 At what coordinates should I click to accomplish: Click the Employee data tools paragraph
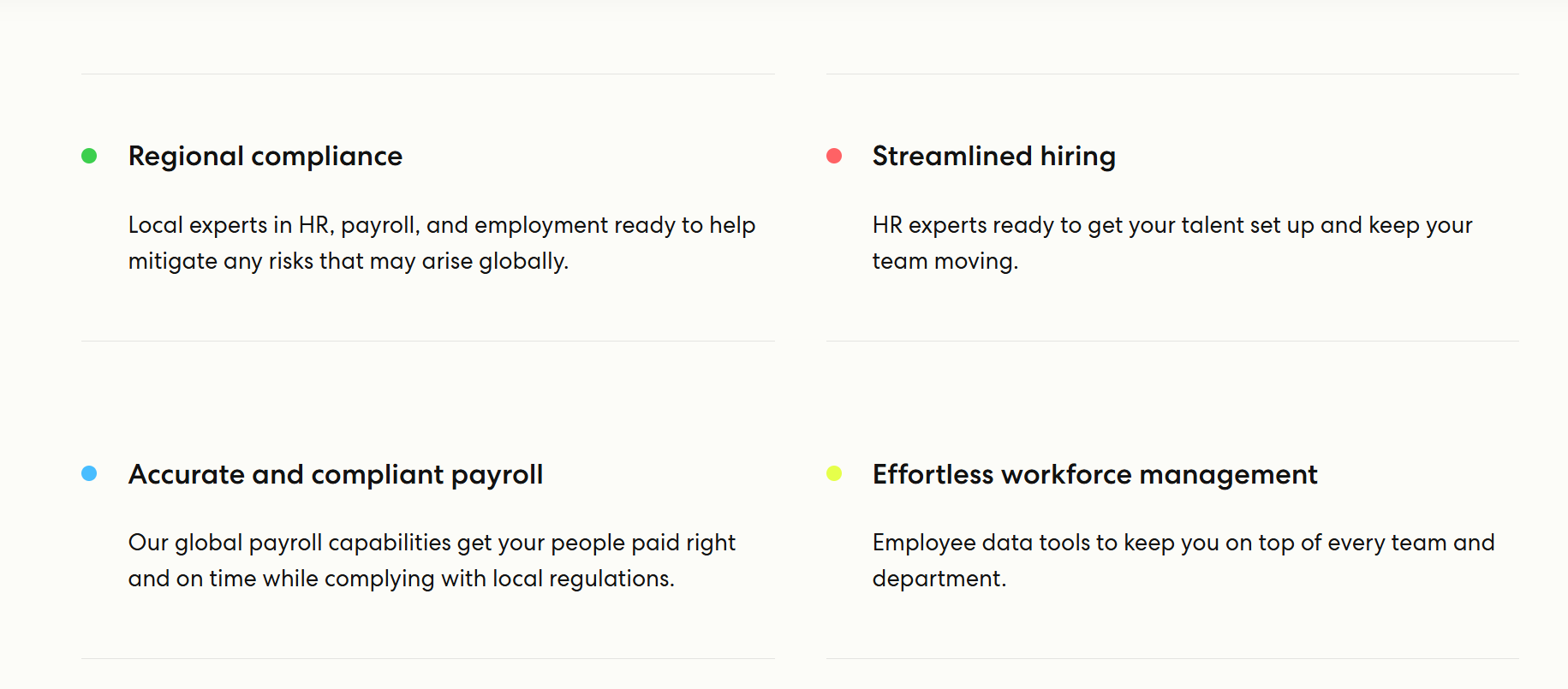click(1183, 561)
